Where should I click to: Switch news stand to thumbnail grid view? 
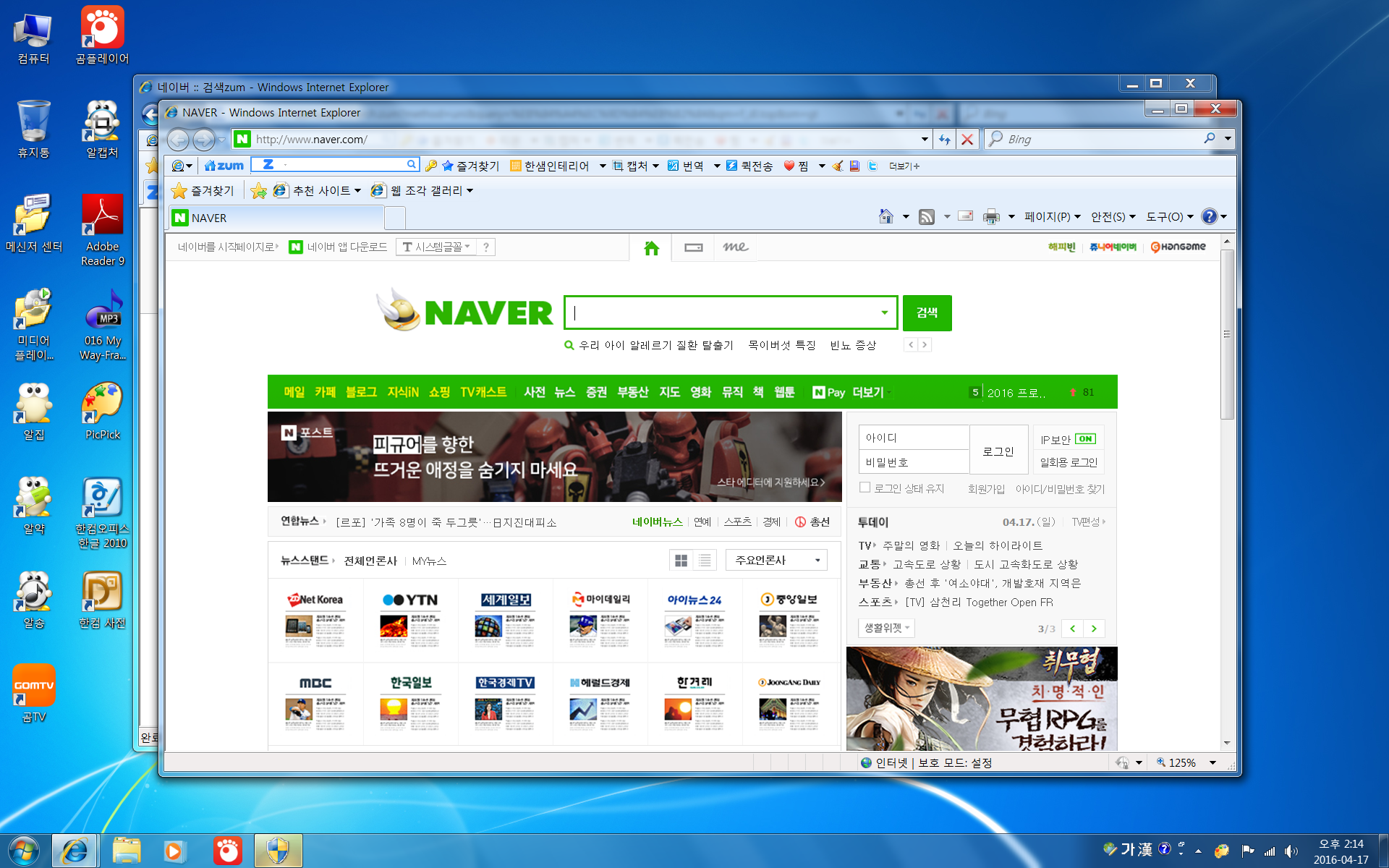(681, 561)
